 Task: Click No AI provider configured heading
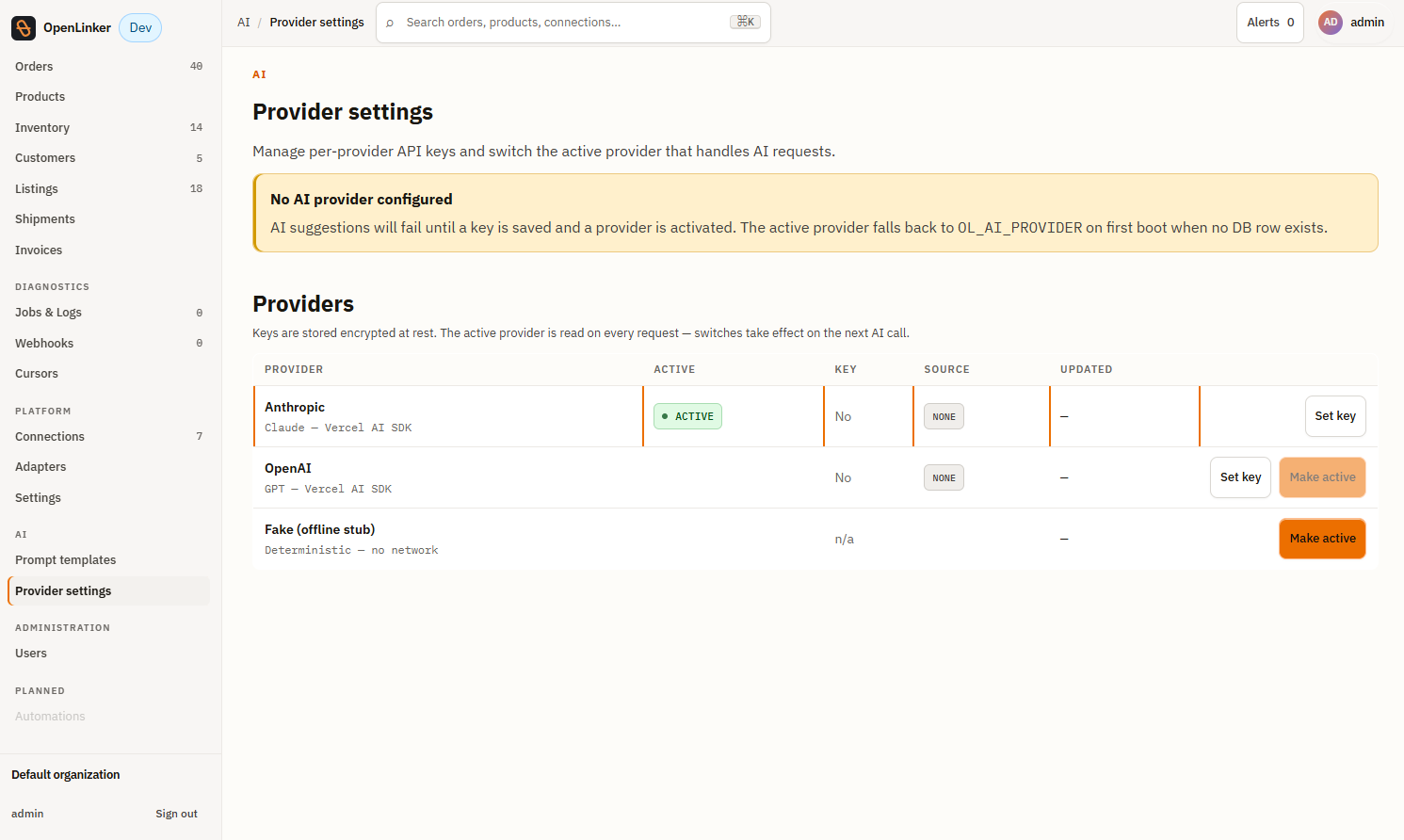pos(362,200)
